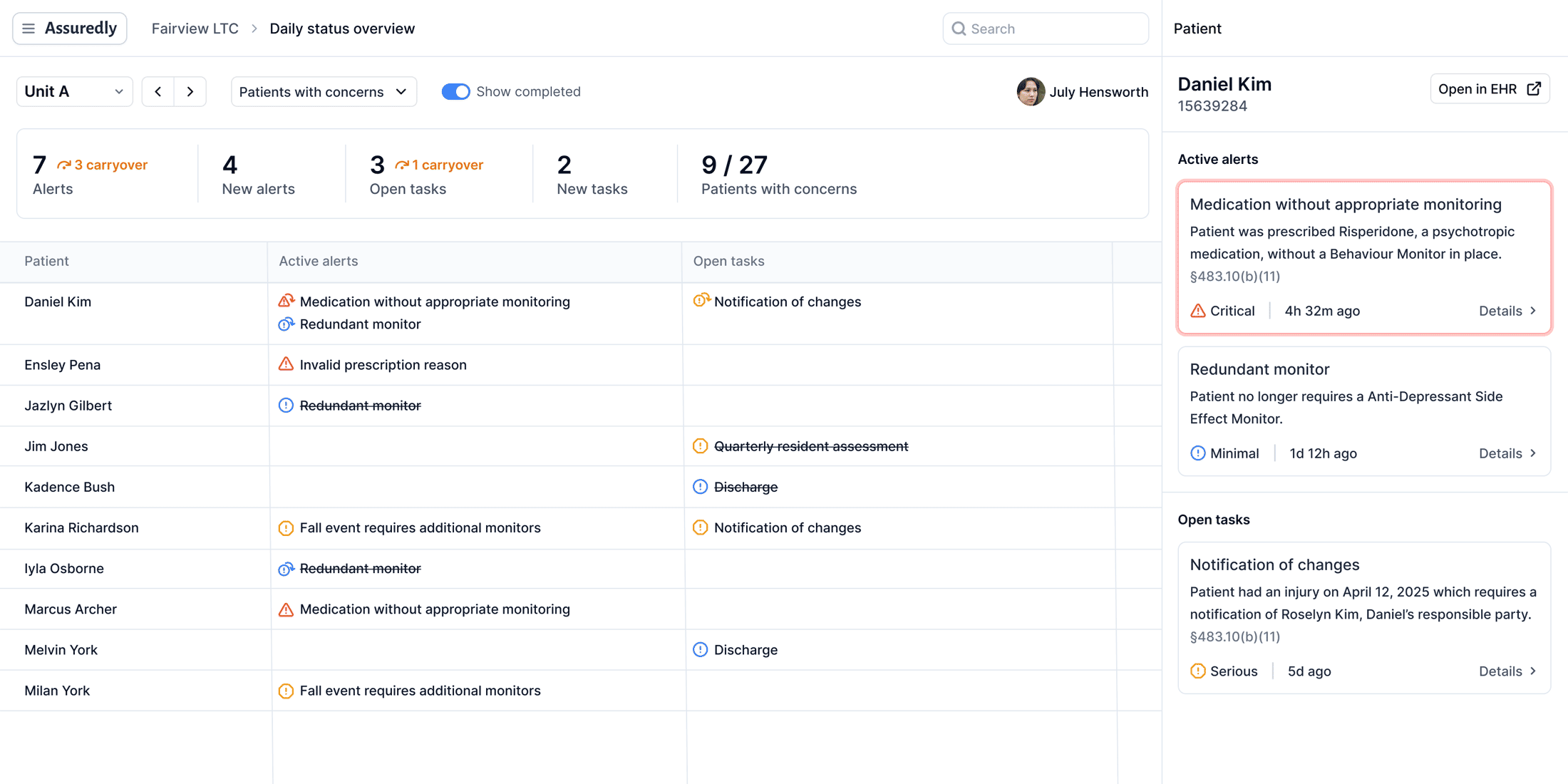Click the warning triangle beside Invalid prescription reason
Screen dimensions: 1568x784
click(x=285, y=363)
